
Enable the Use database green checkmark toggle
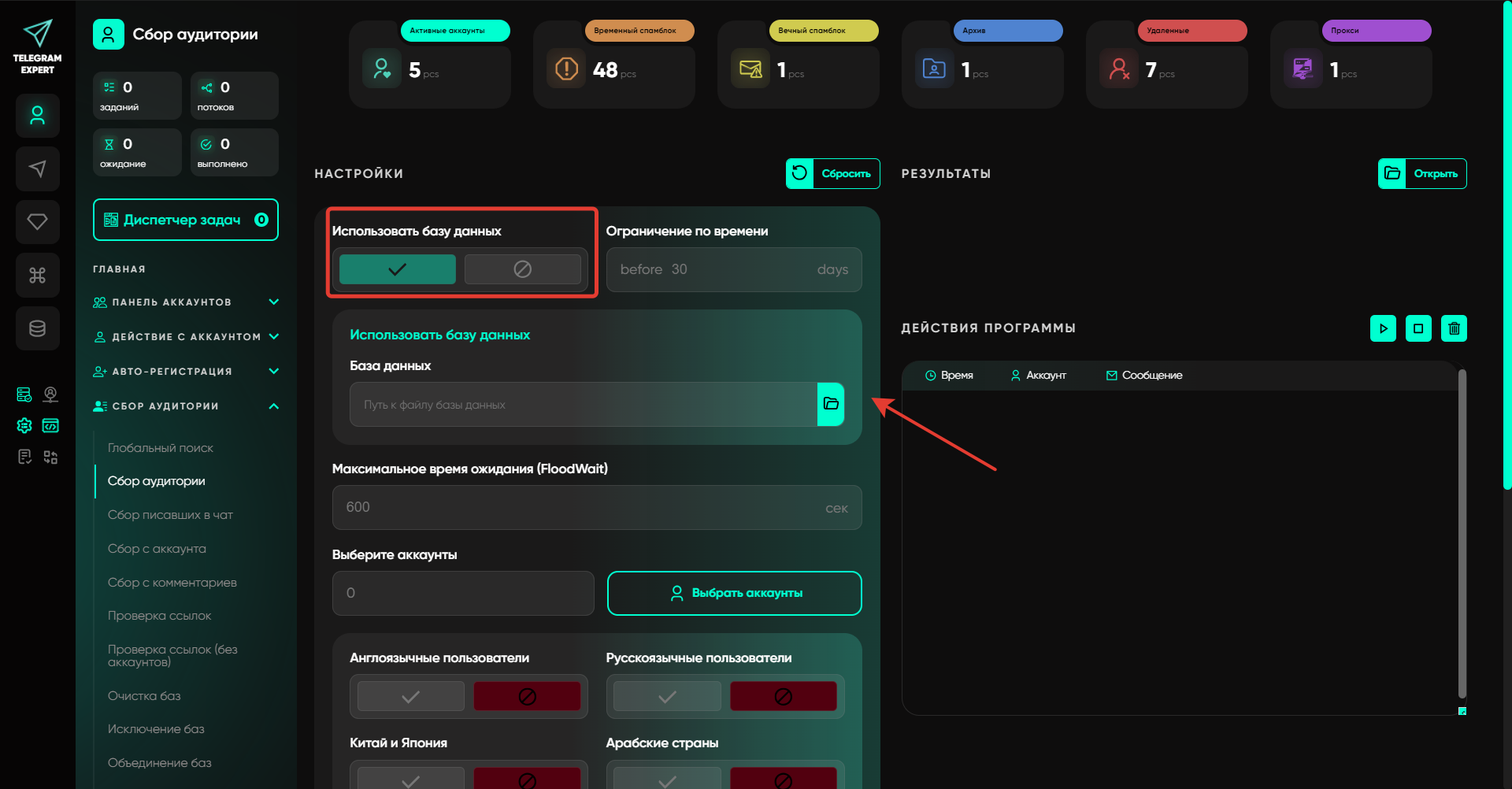point(398,269)
